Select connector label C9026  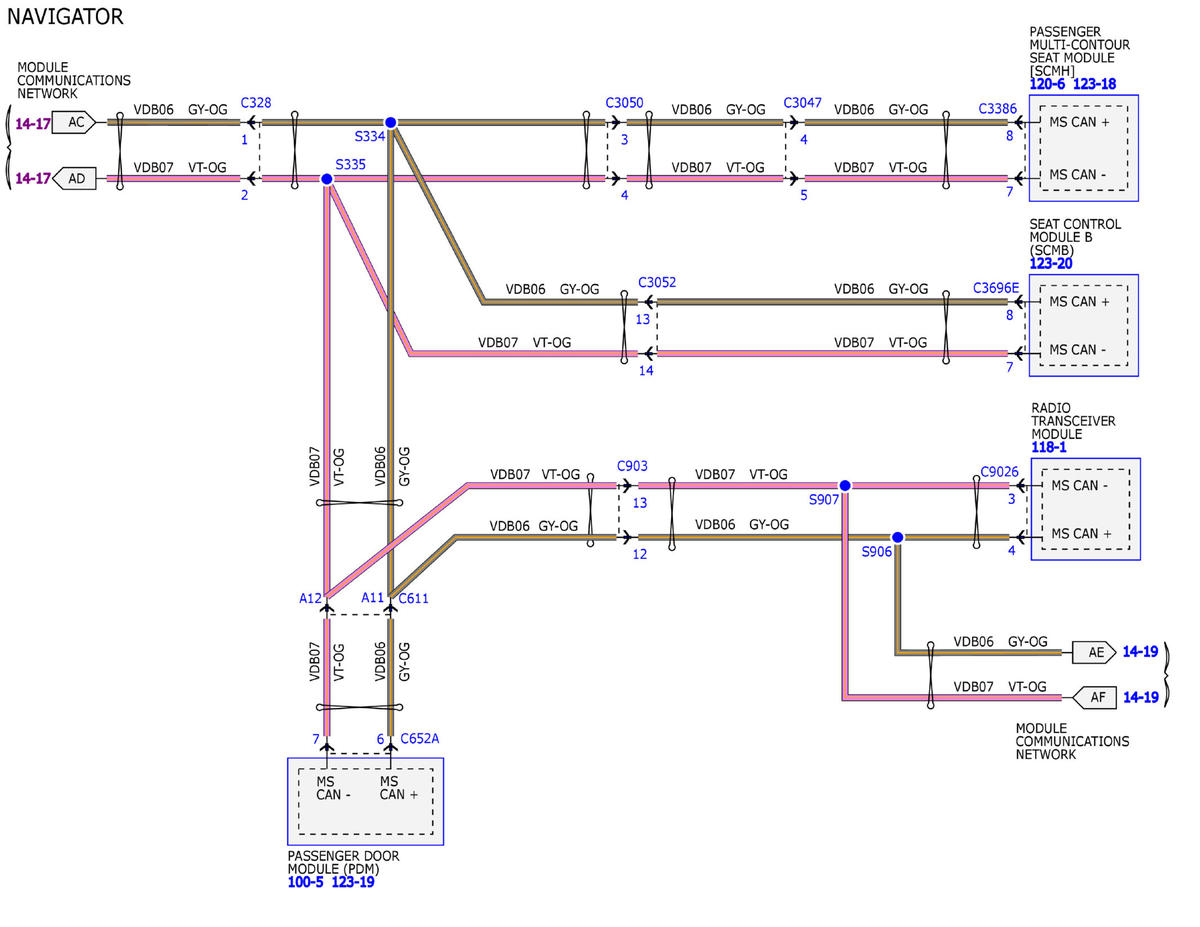[999, 472]
